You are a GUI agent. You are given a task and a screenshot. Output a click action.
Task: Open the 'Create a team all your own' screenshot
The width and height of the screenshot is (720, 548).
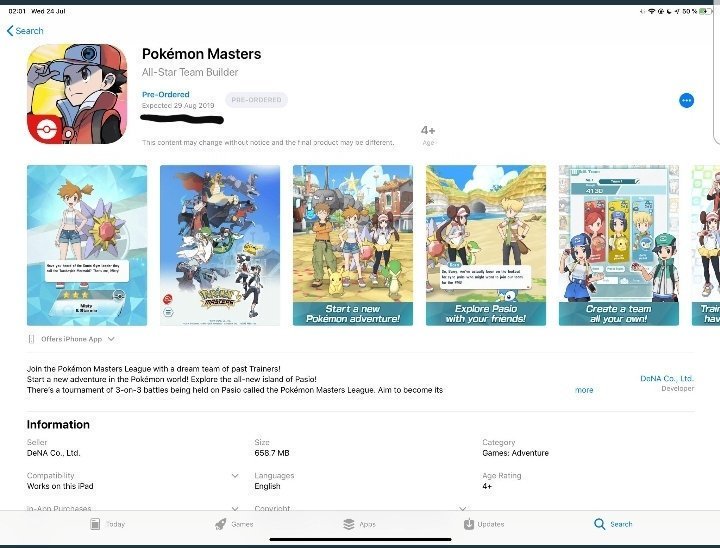click(x=619, y=245)
